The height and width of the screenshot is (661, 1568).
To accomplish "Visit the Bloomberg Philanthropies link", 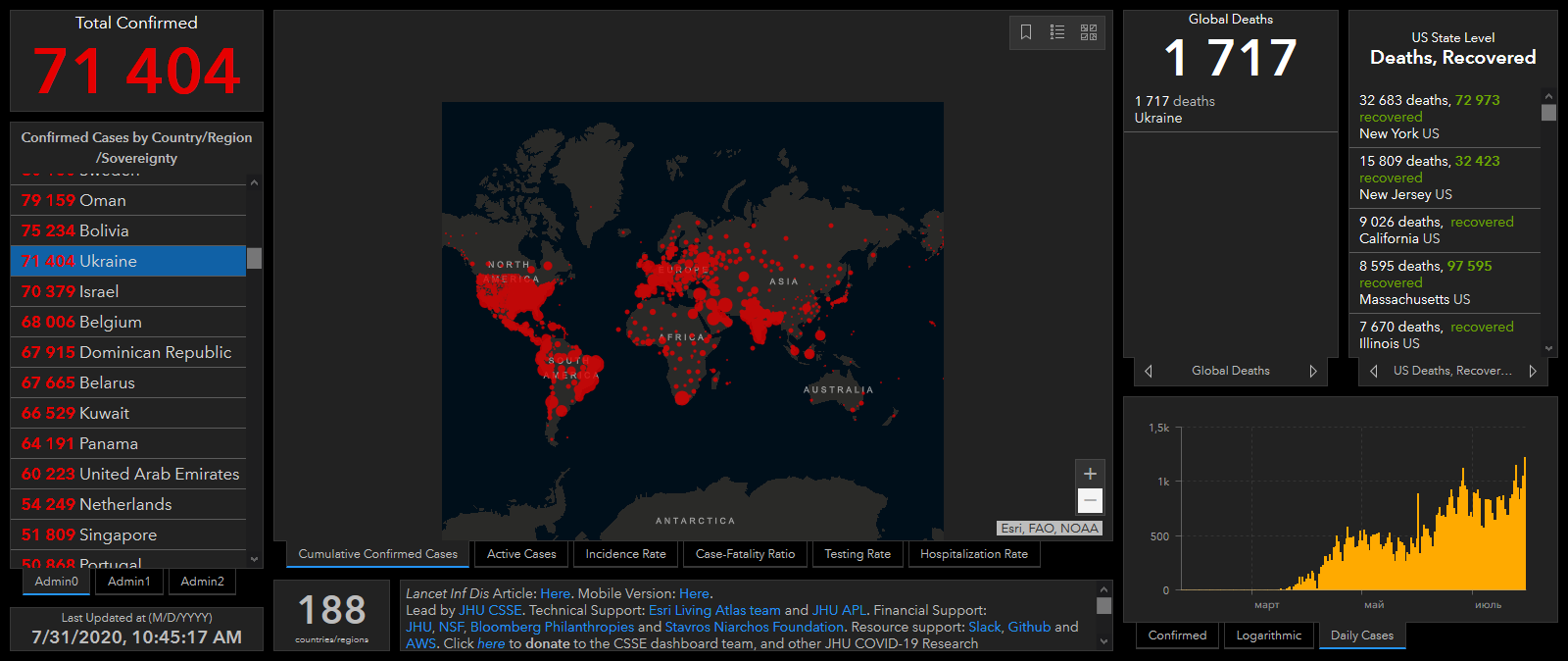I will tap(552, 627).
